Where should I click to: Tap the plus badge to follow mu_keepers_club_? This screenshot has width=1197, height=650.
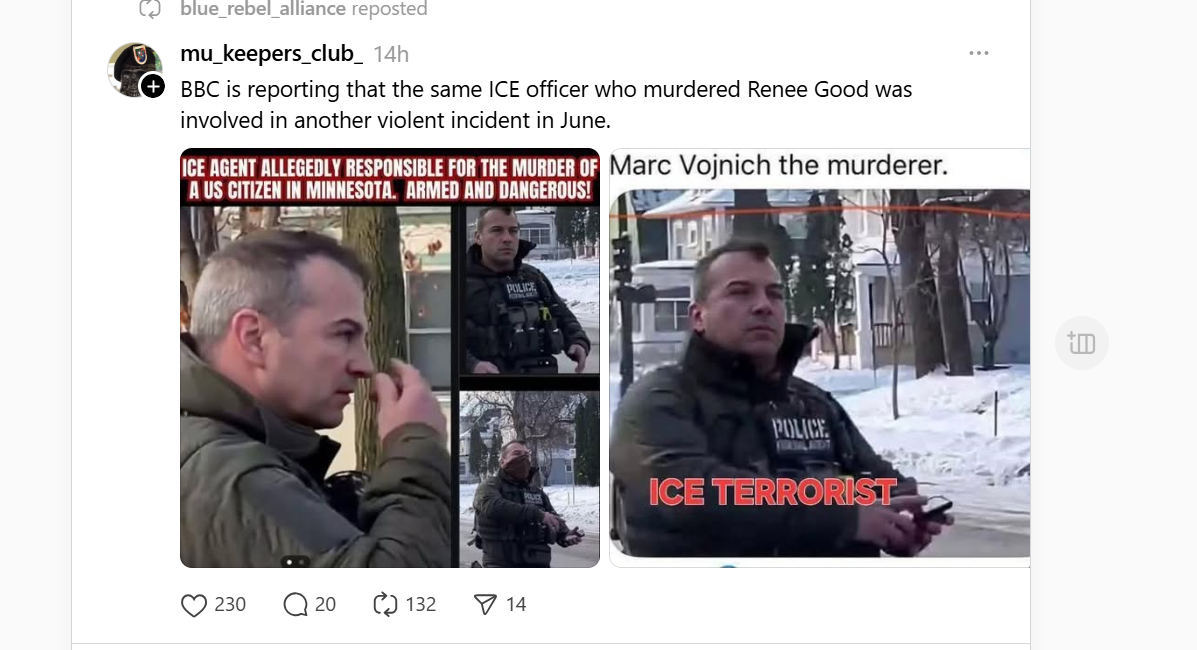click(x=153, y=86)
